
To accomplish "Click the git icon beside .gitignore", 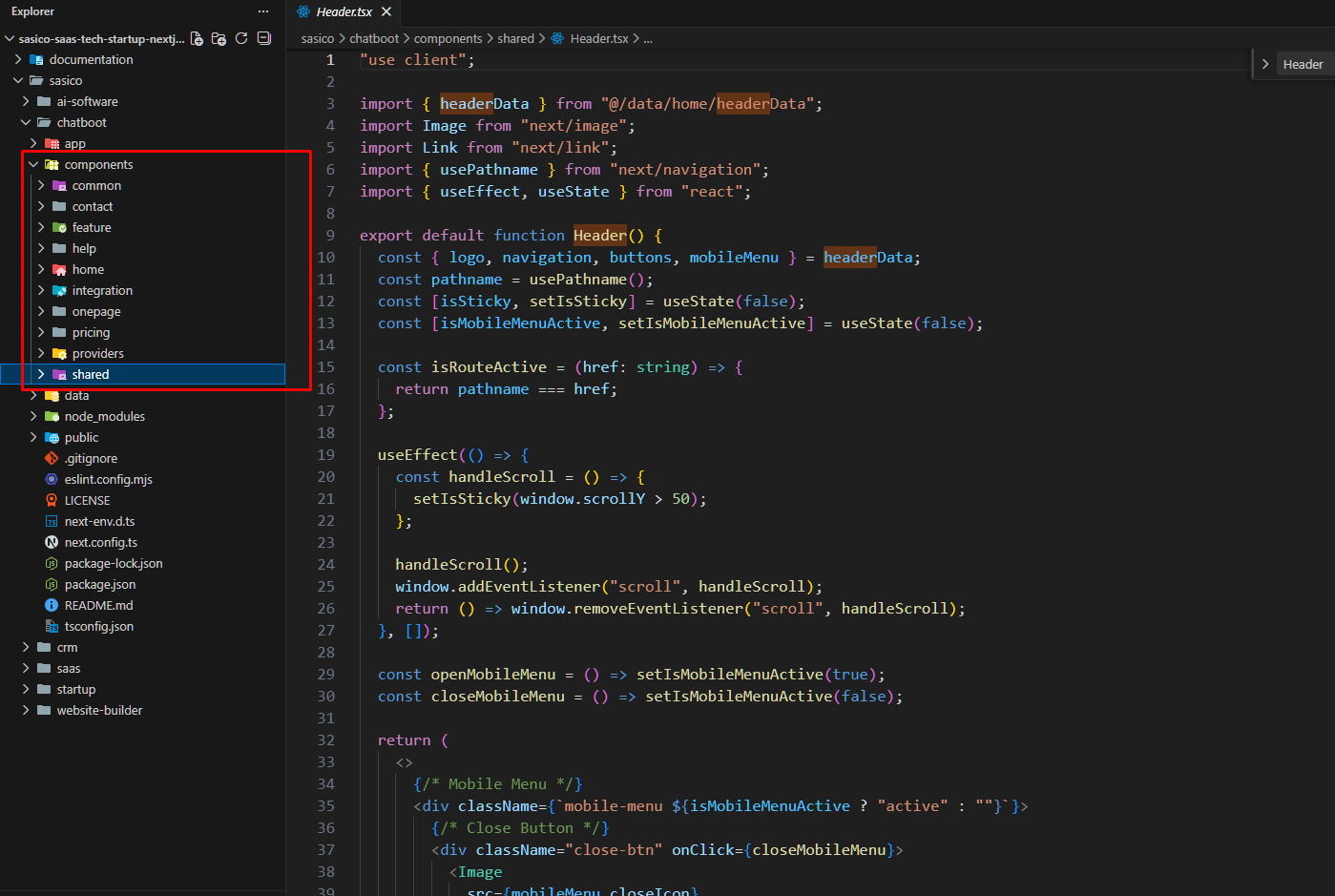I will [x=52, y=458].
